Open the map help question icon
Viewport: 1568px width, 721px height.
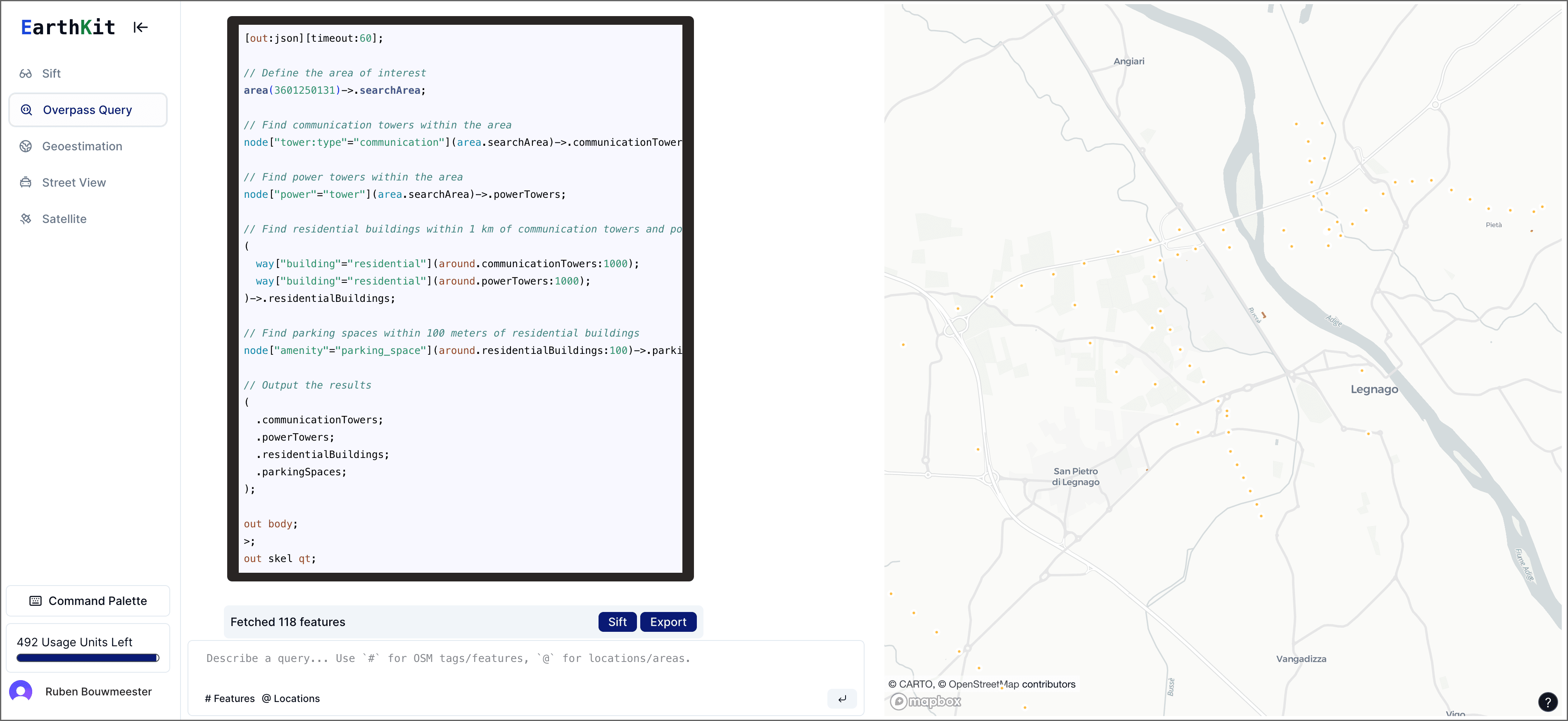click(x=1547, y=702)
